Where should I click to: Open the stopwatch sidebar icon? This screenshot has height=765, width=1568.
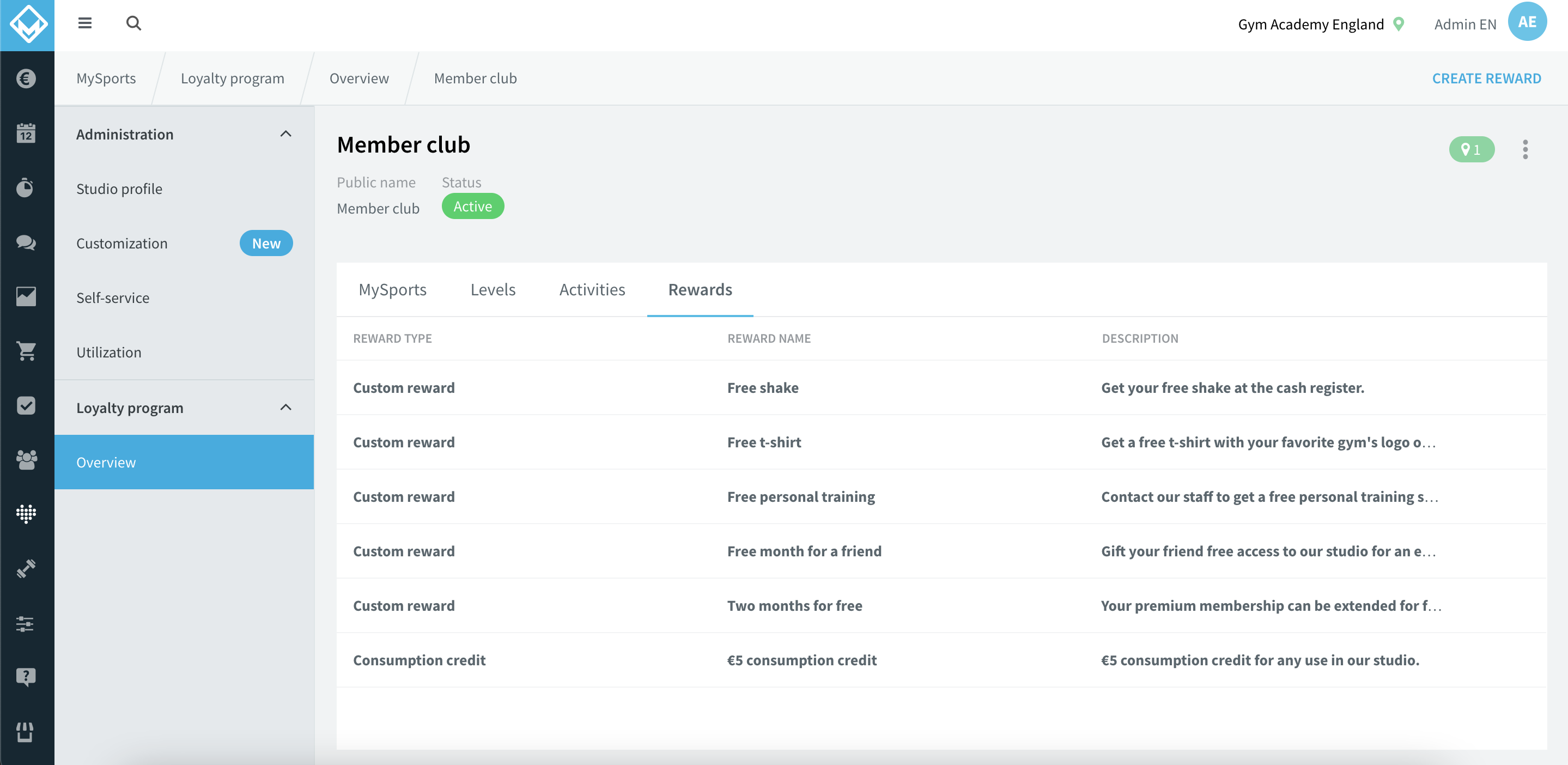point(26,187)
